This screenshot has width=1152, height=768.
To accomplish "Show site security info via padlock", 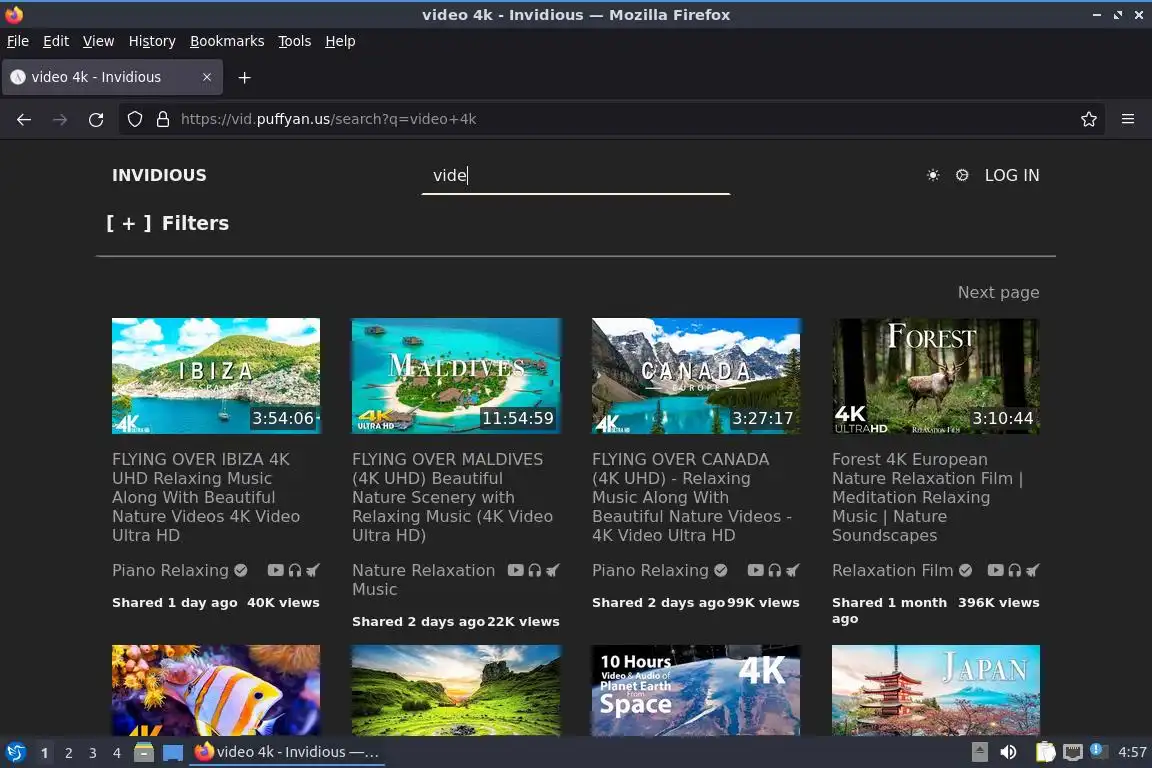I will pyautogui.click(x=163, y=119).
